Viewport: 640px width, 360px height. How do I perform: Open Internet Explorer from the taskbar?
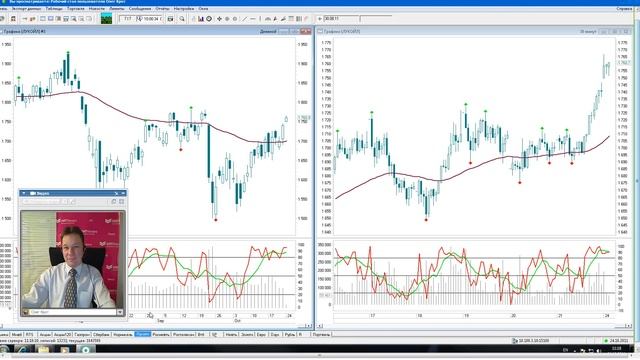(22, 350)
